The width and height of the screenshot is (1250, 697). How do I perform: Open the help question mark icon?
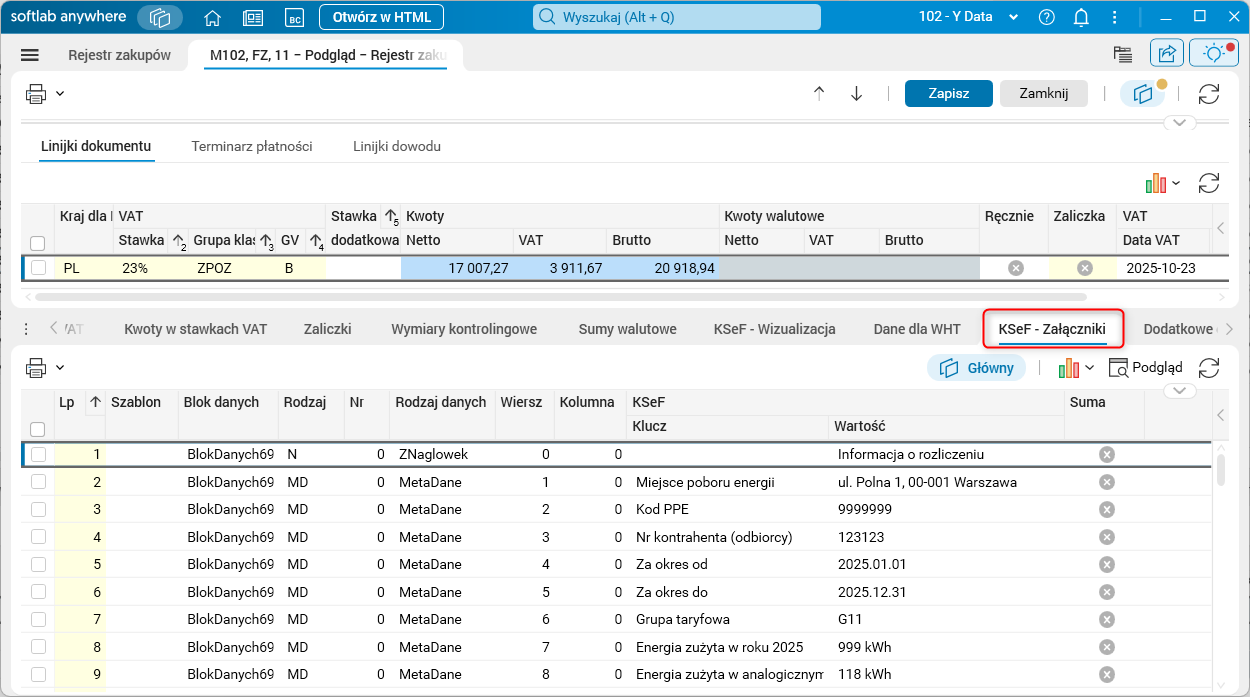coord(1047,17)
